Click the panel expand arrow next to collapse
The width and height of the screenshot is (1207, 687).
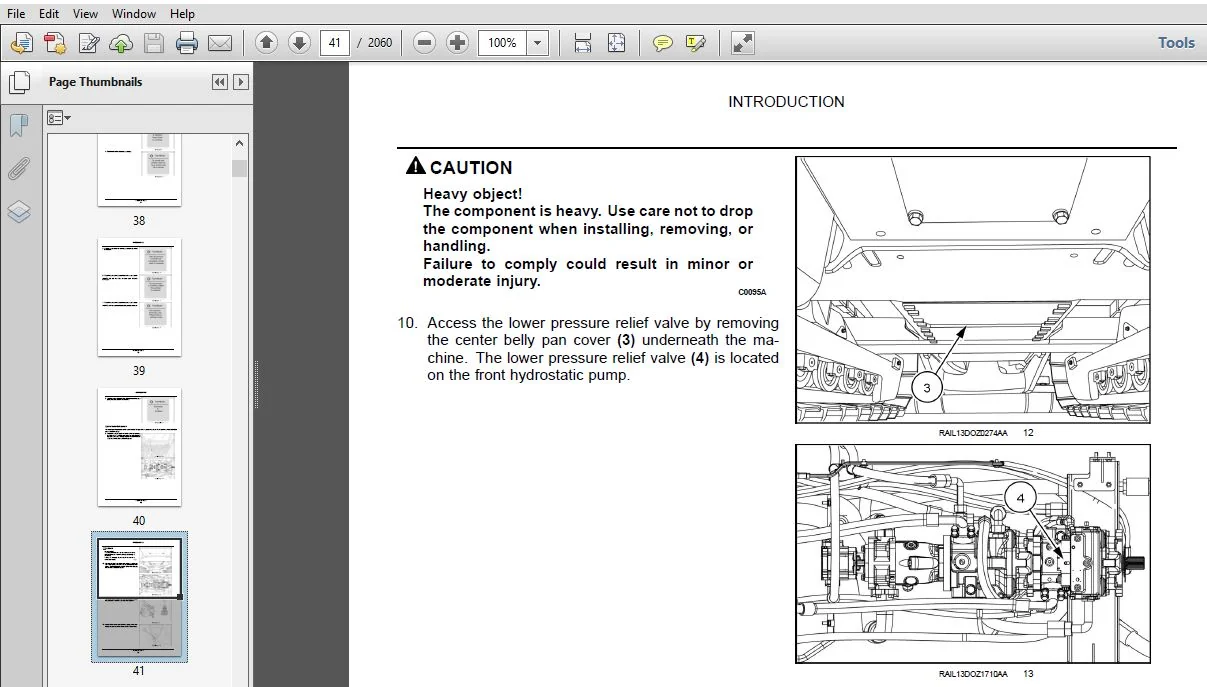pos(241,82)
